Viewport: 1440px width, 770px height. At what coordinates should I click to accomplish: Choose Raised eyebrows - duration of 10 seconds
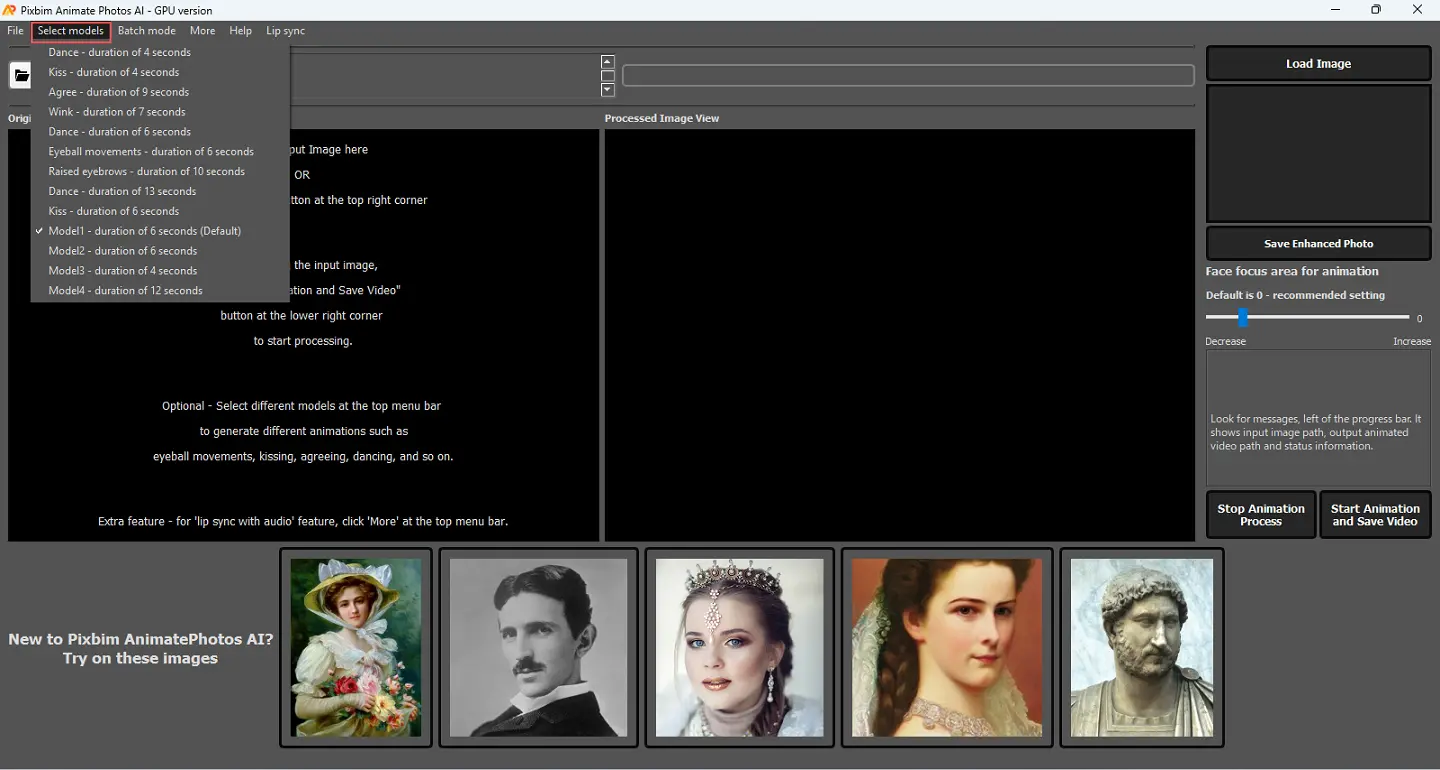[x=160, y=172]
